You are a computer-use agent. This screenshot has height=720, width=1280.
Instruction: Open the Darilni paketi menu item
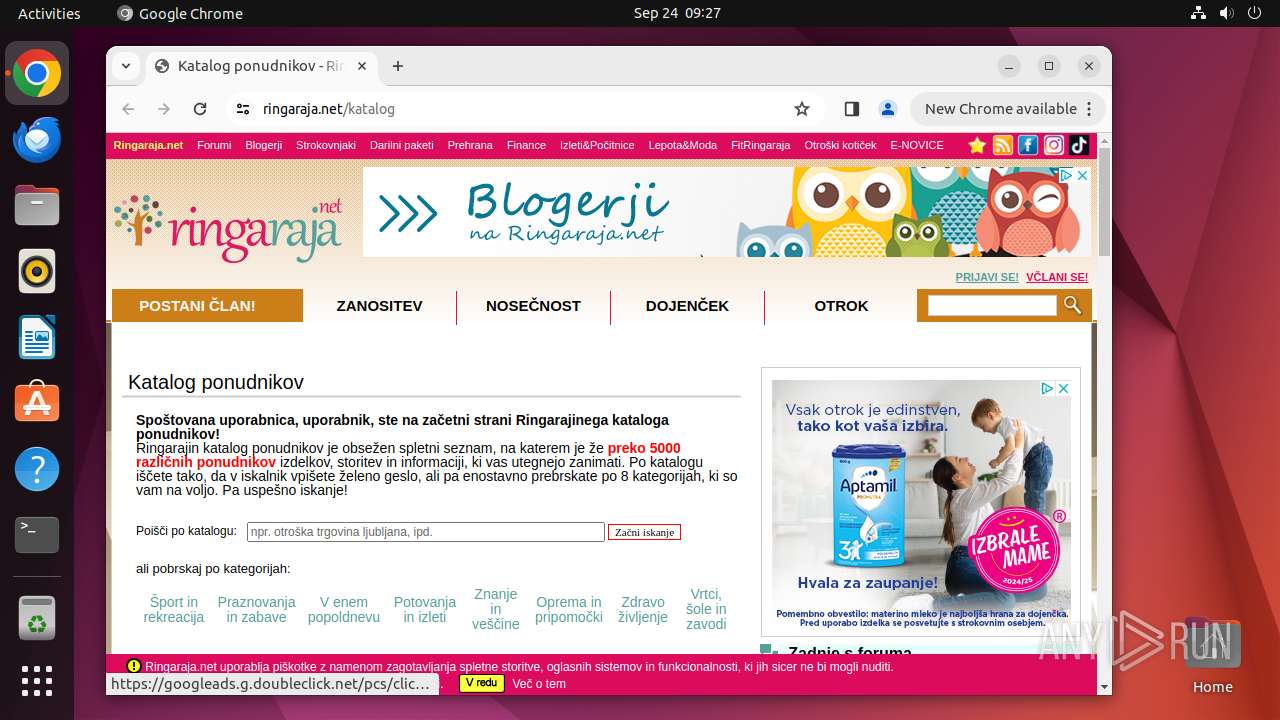point(402,145)
